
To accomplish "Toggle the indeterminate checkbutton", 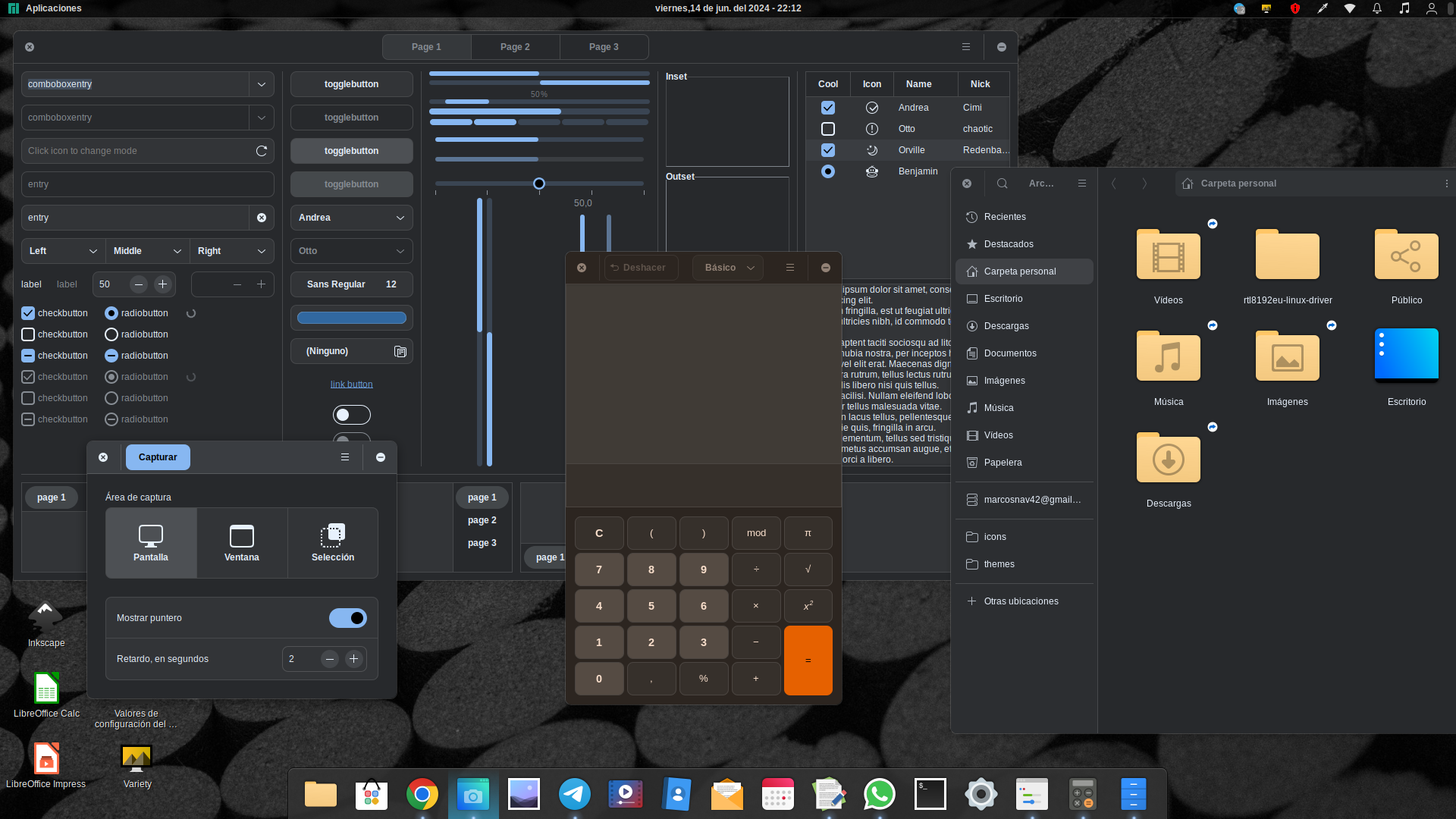I will [x=28, y=356].
